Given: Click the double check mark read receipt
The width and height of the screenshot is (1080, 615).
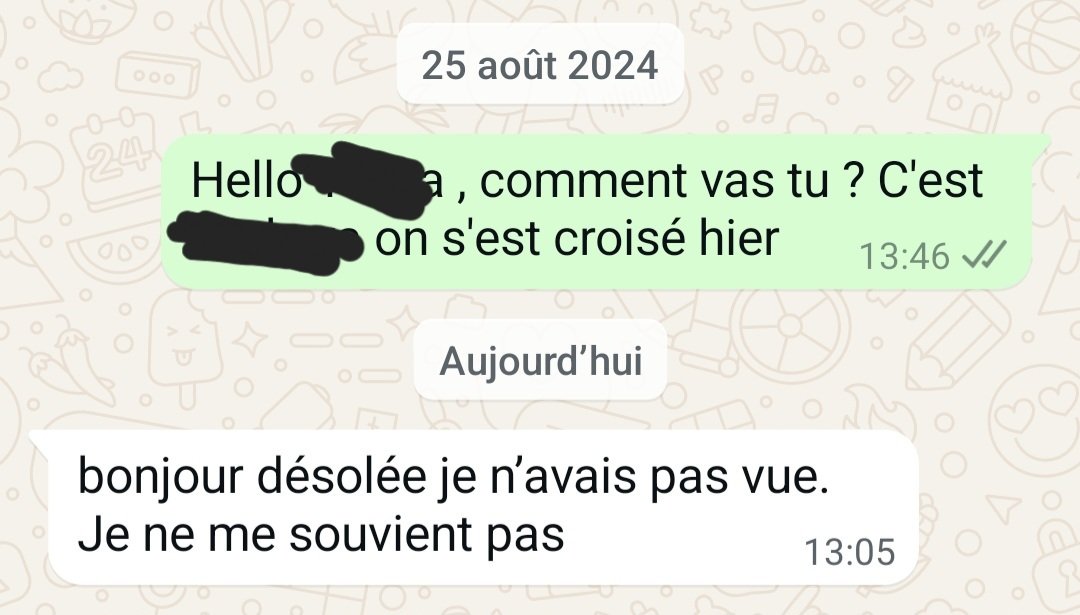Looking at the screenshot, I should tap(985, 254).
